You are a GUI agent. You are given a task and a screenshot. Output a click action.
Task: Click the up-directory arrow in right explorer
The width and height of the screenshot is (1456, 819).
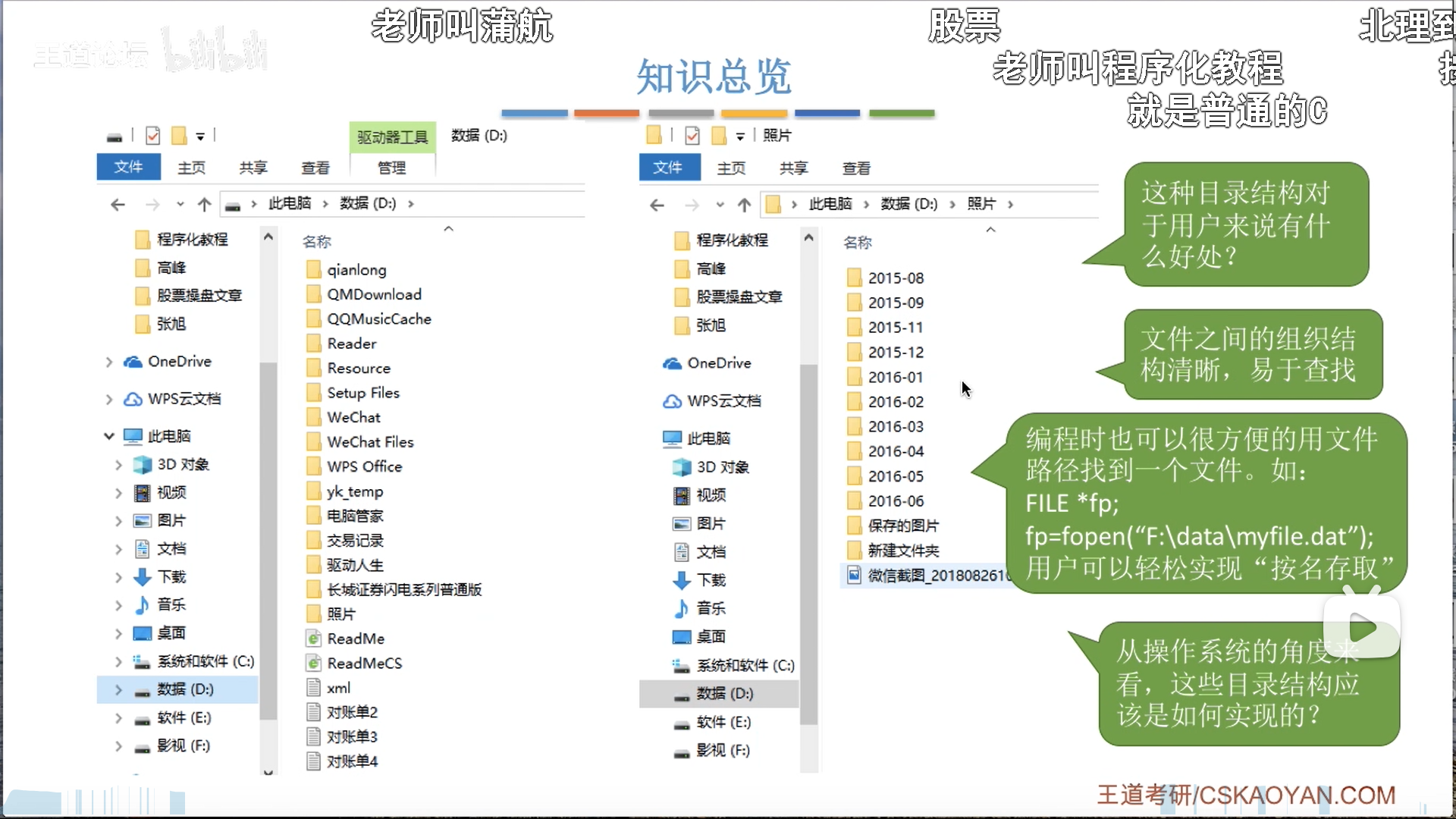click(x=744, y=205)
